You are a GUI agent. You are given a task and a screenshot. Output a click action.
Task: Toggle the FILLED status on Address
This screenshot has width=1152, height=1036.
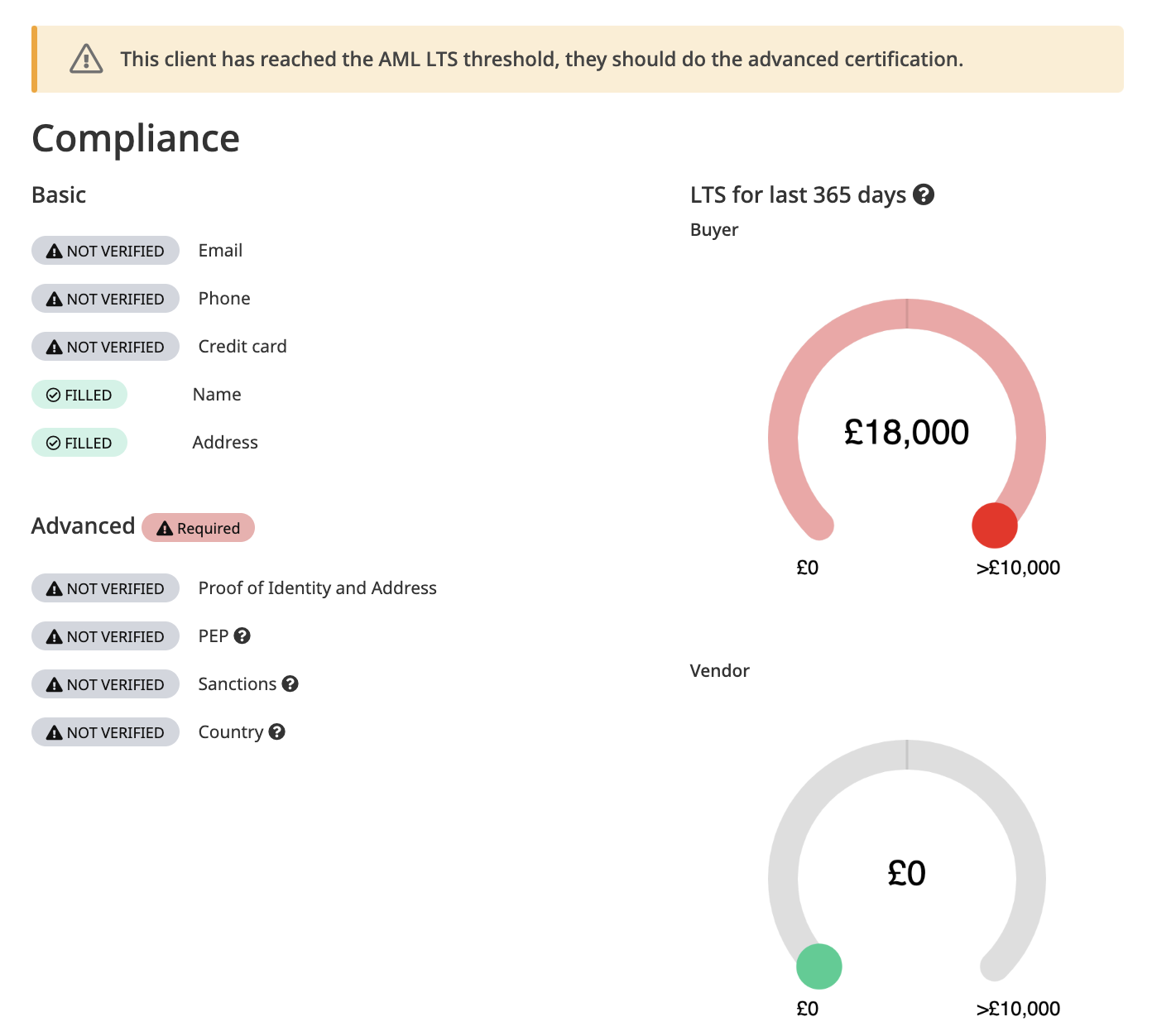click(x=79, y=442)
